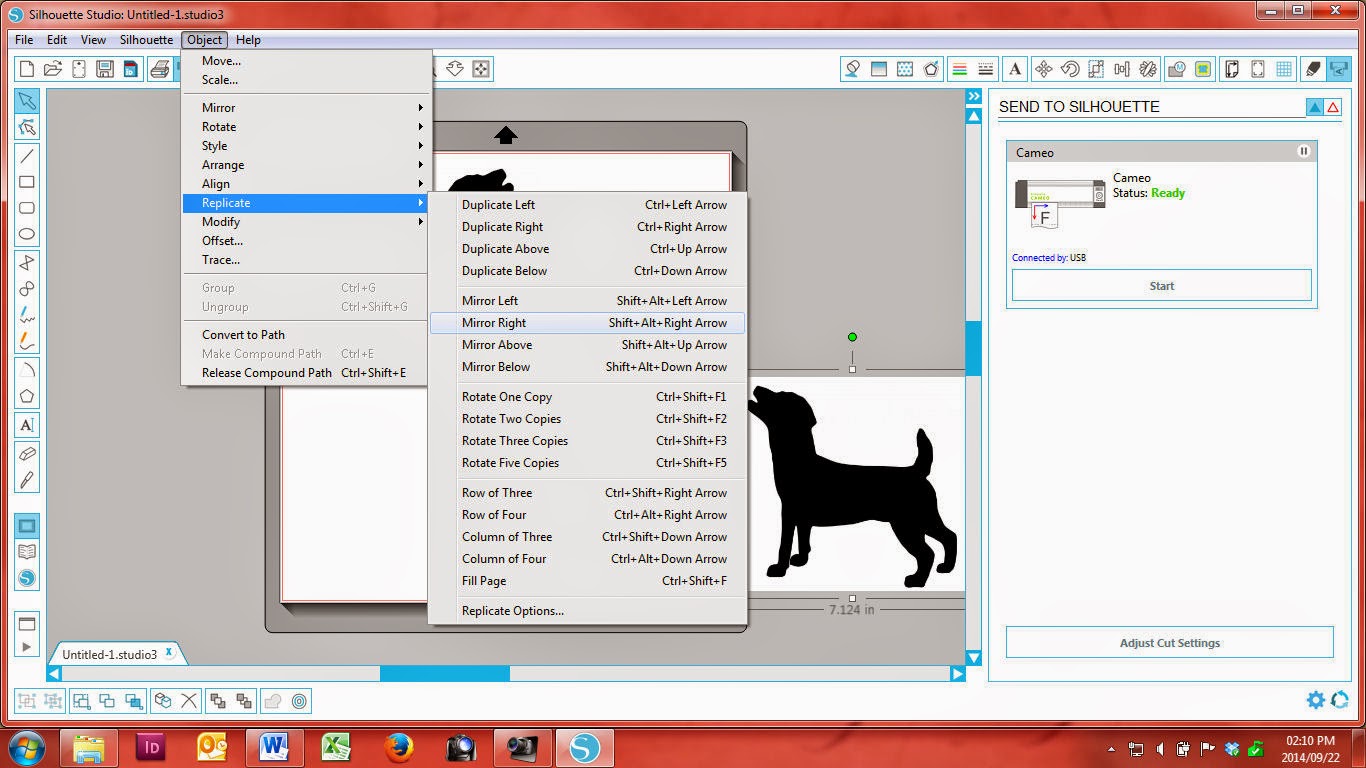Choose the Select arrow tool

[27, 101]
